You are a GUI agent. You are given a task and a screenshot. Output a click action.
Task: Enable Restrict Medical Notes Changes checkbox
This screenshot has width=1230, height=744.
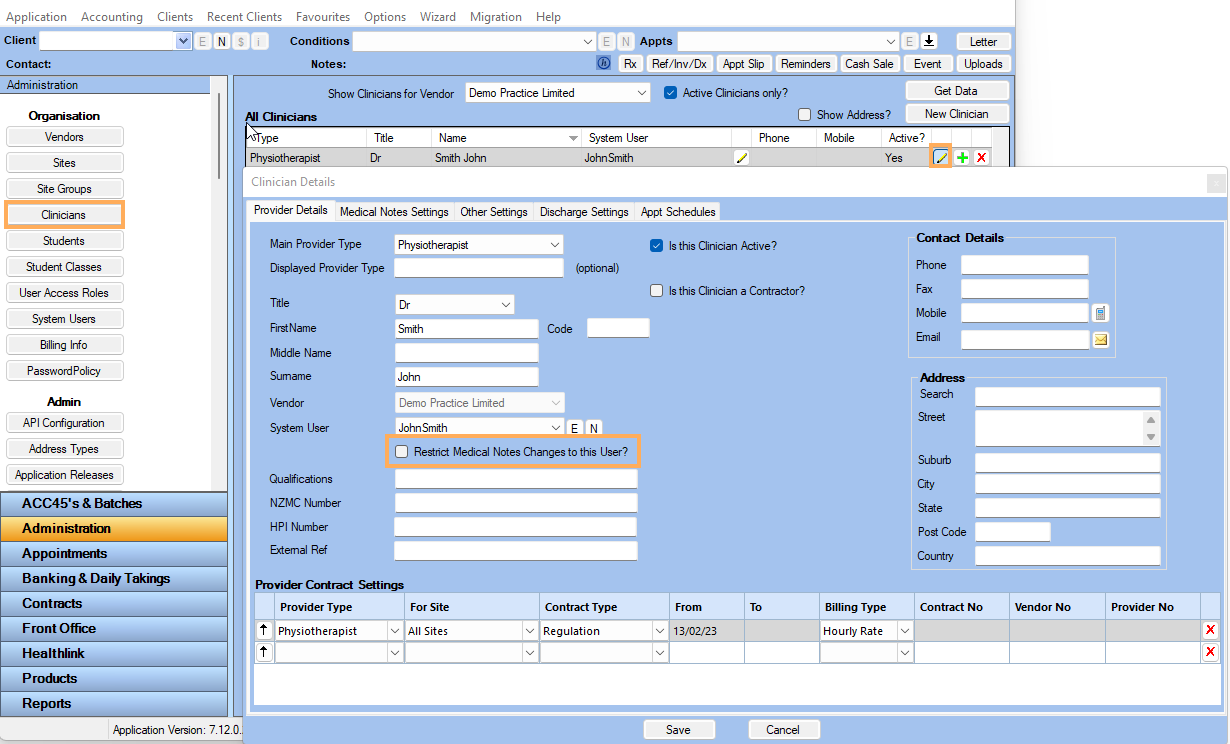[402, 452]
